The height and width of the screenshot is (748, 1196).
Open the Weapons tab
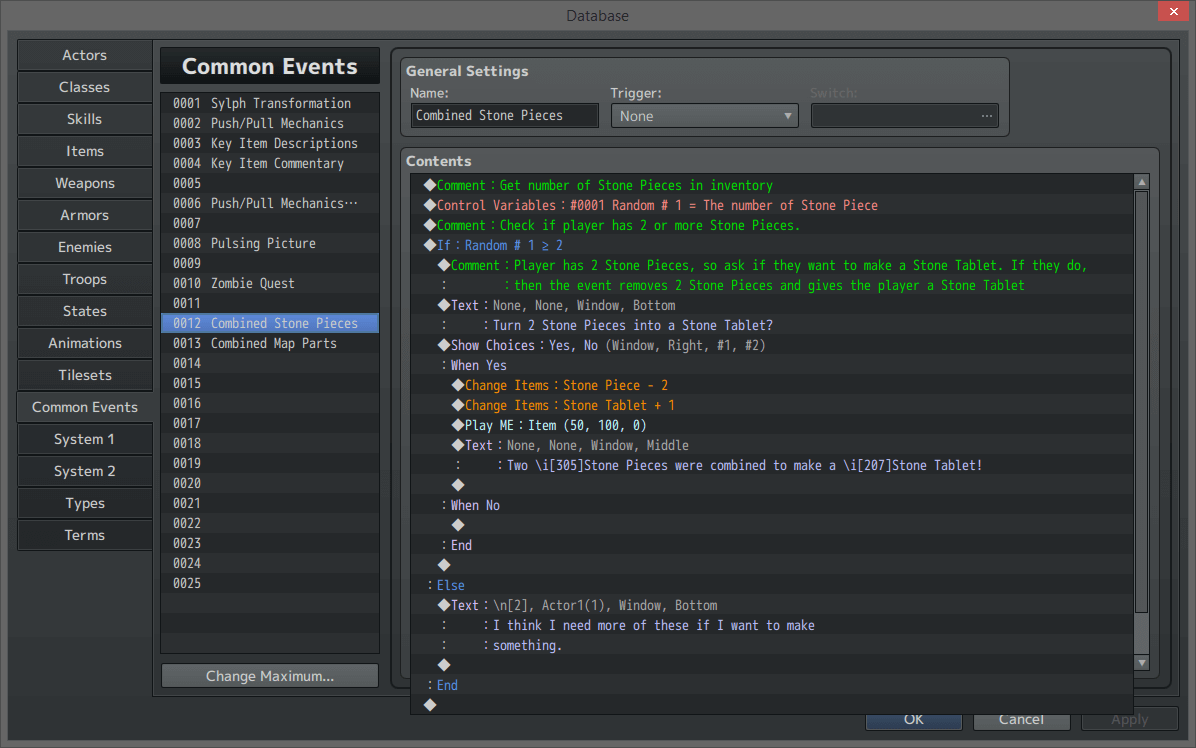[x=85, y=183]
